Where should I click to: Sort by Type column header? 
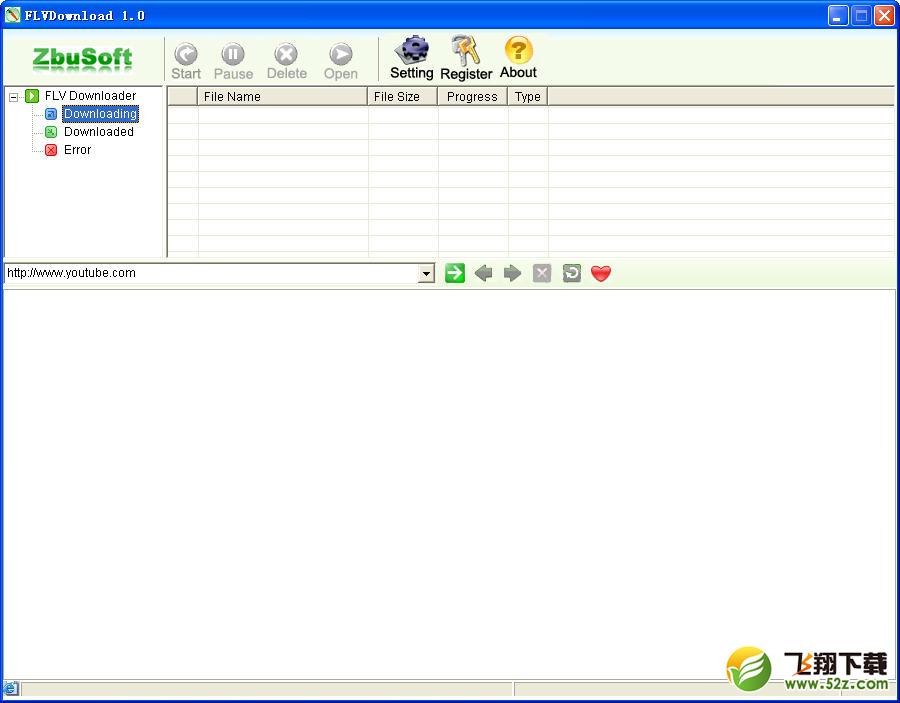click(527, 96)
